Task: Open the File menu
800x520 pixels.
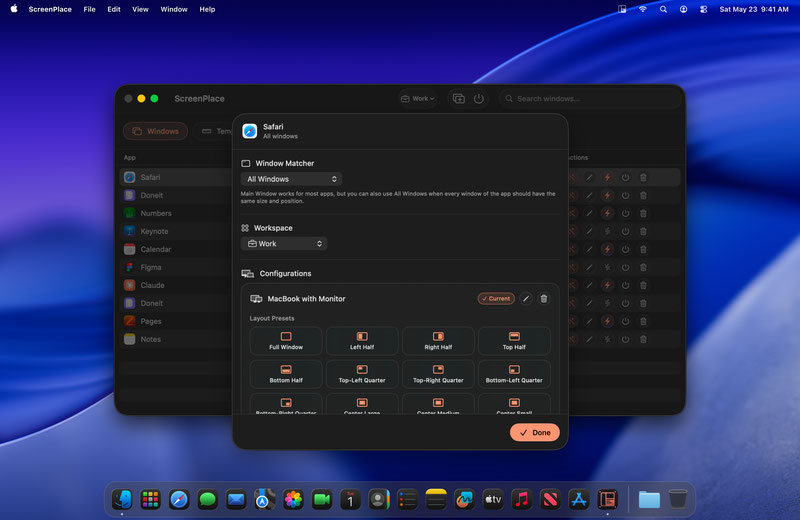Action: pos(89,9)
